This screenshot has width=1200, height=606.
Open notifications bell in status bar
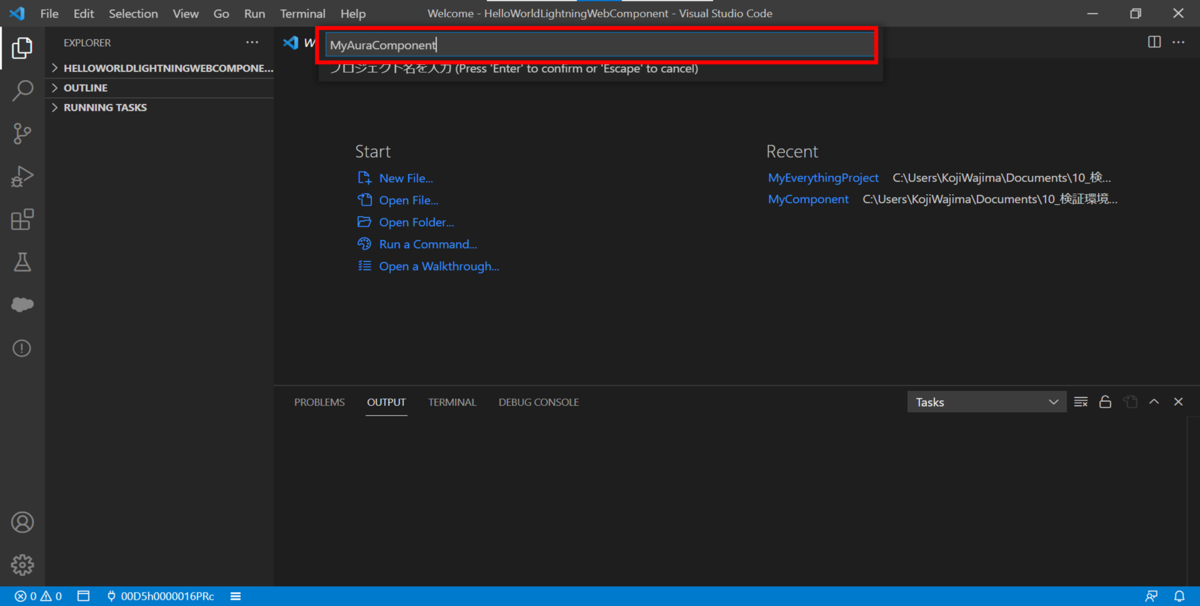(1179, 596)
